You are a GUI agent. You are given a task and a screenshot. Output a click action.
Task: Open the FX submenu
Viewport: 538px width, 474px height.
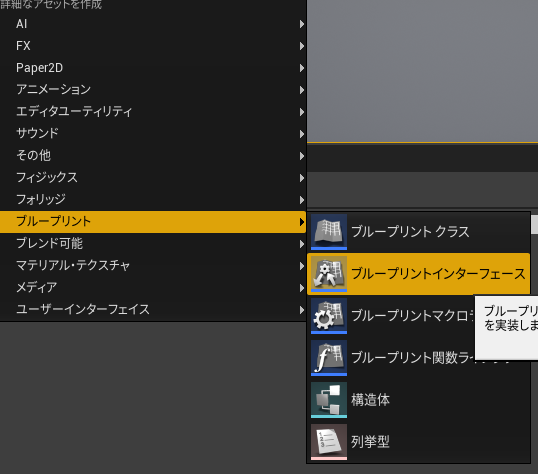tap(153, 46)
